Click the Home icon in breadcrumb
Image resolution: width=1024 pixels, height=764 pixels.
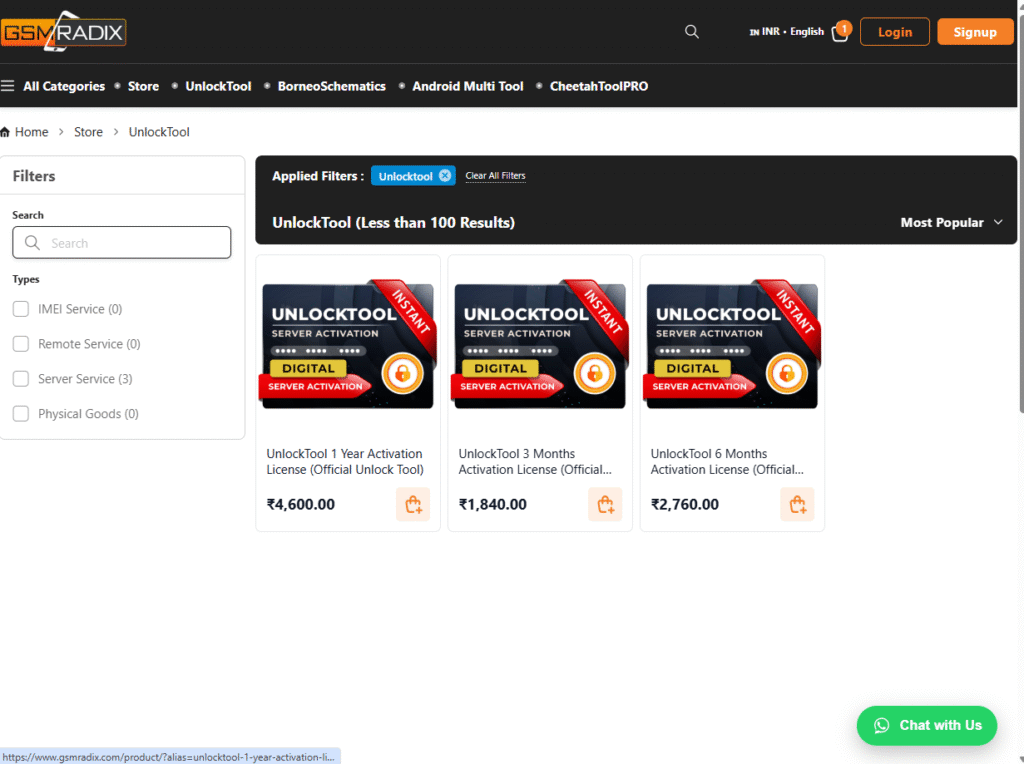coord(5,132)
